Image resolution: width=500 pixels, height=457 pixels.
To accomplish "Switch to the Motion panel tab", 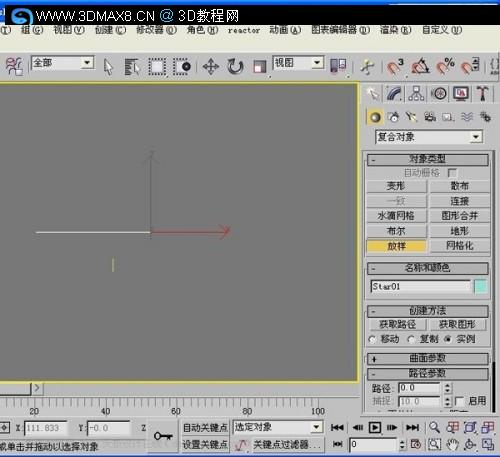I will tap(439, 94).
